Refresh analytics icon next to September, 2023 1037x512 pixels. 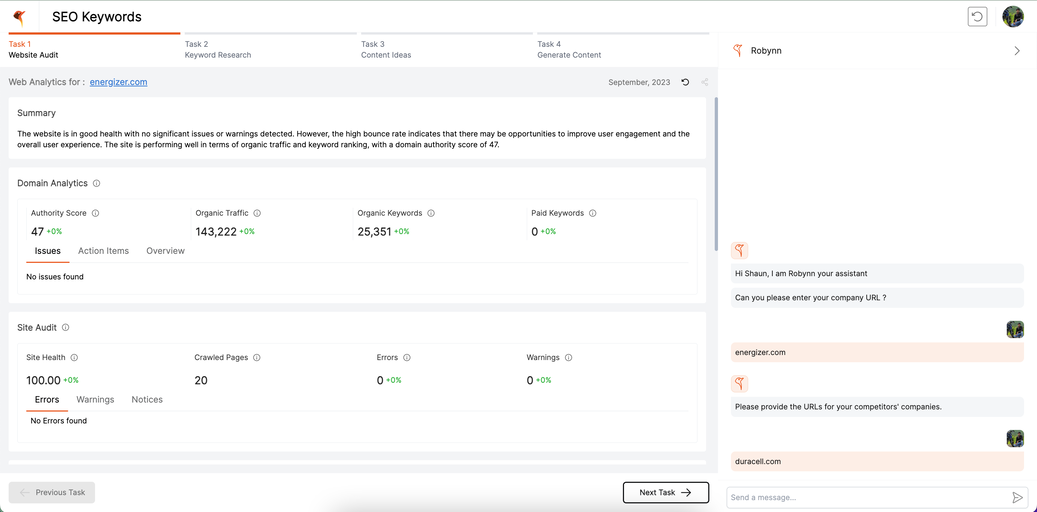coord(685,82)
